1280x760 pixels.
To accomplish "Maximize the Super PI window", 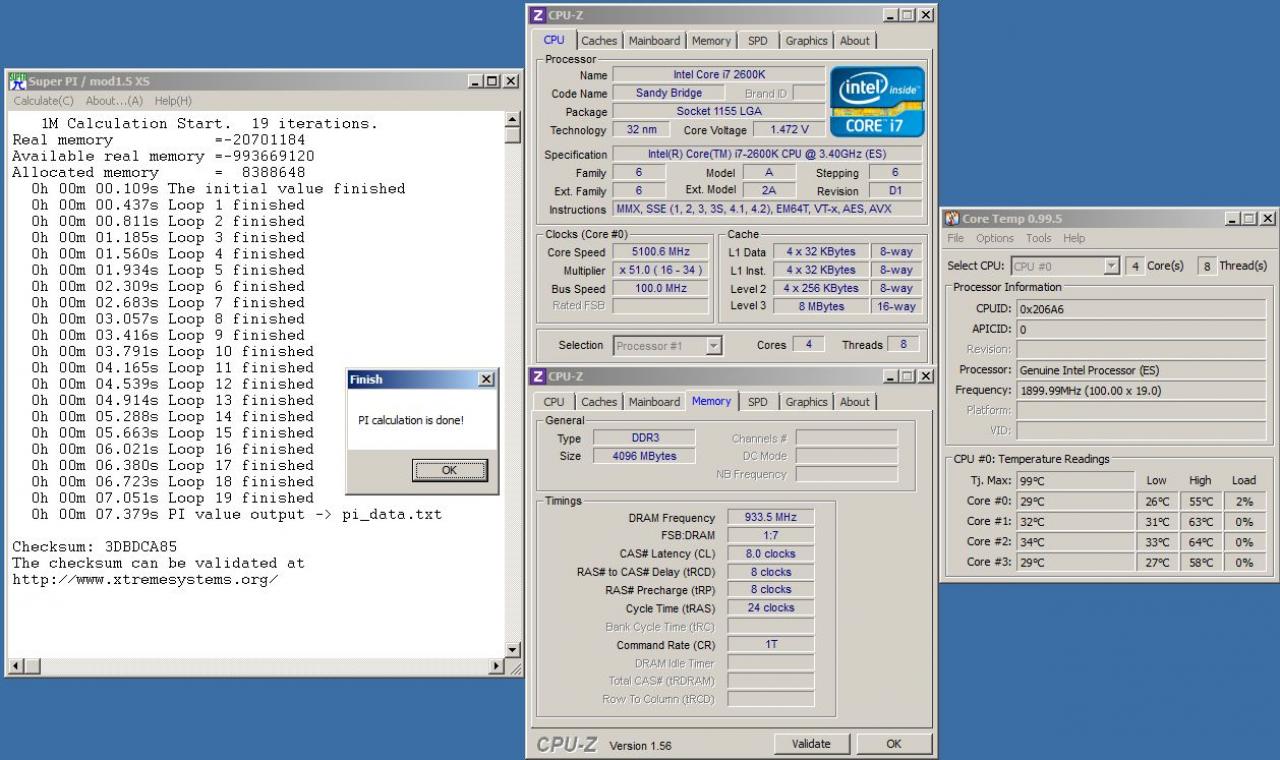I will [493, 81].
